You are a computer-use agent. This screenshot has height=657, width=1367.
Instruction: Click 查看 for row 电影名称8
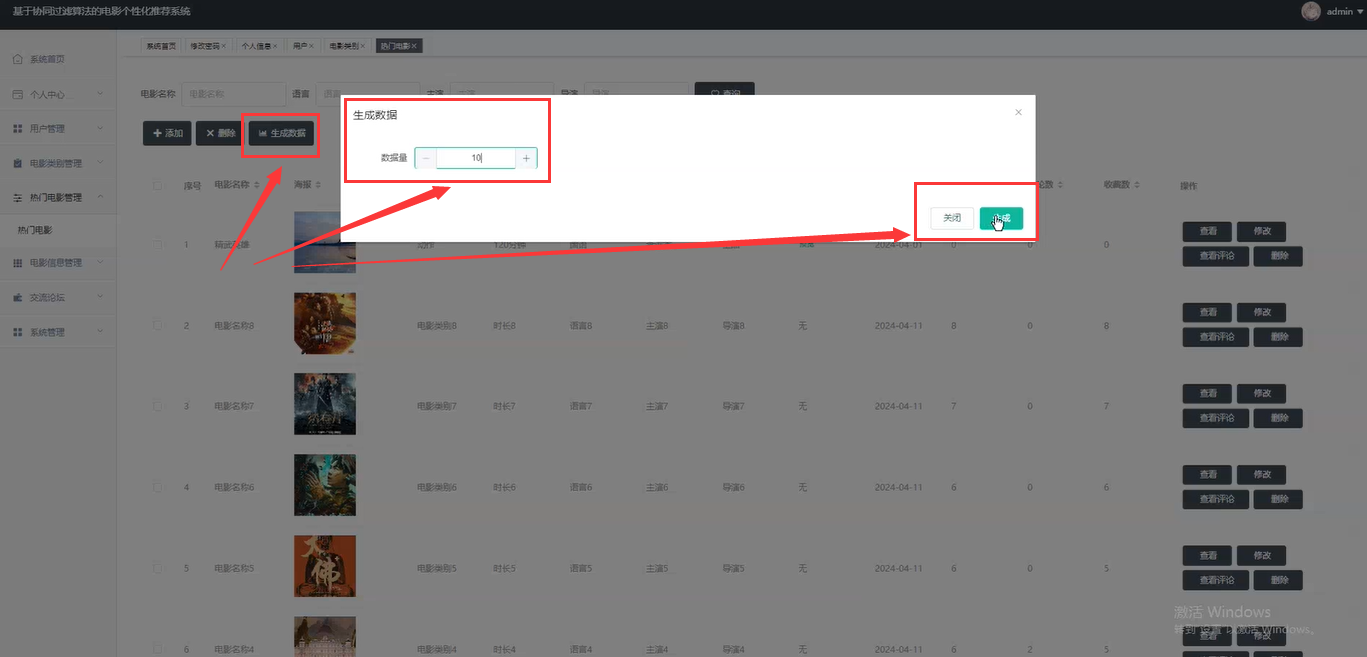(x=1208, y=312)
